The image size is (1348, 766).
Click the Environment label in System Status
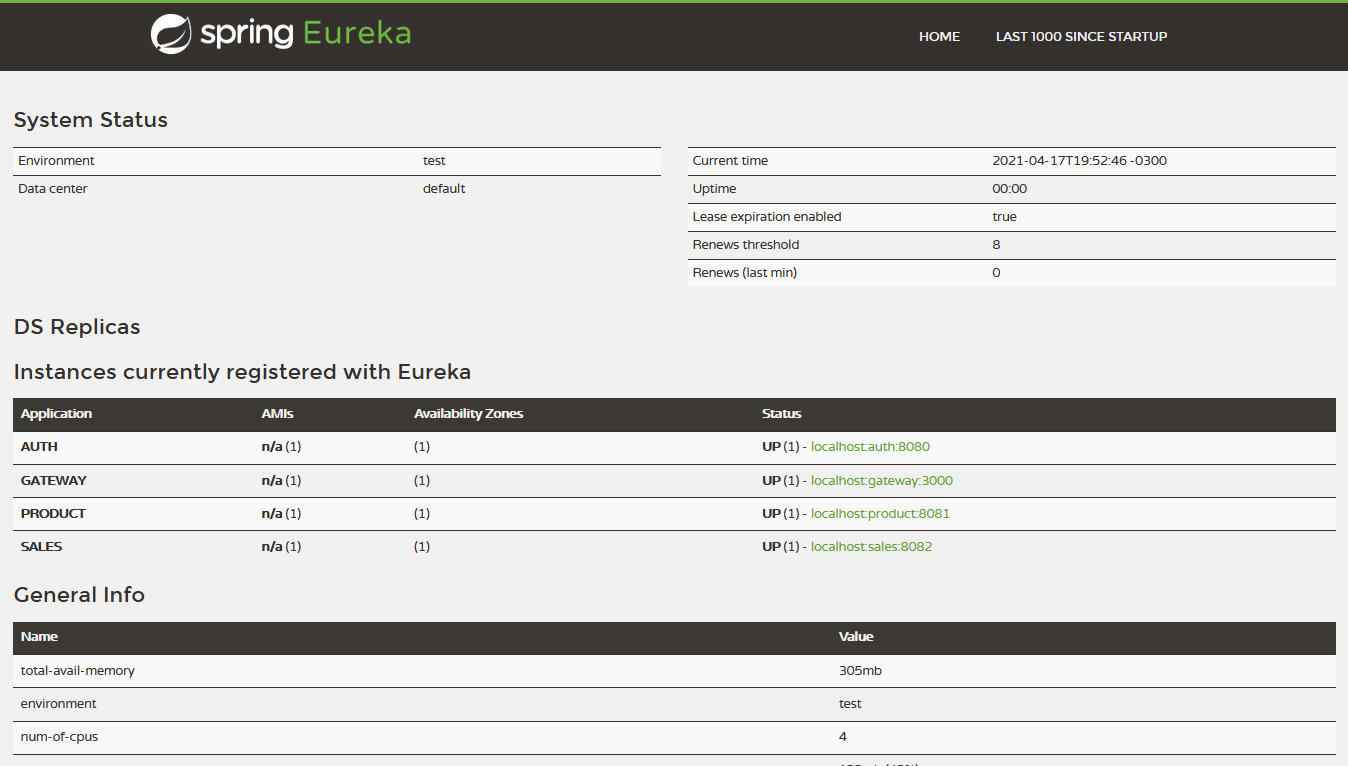coord(56,161)
